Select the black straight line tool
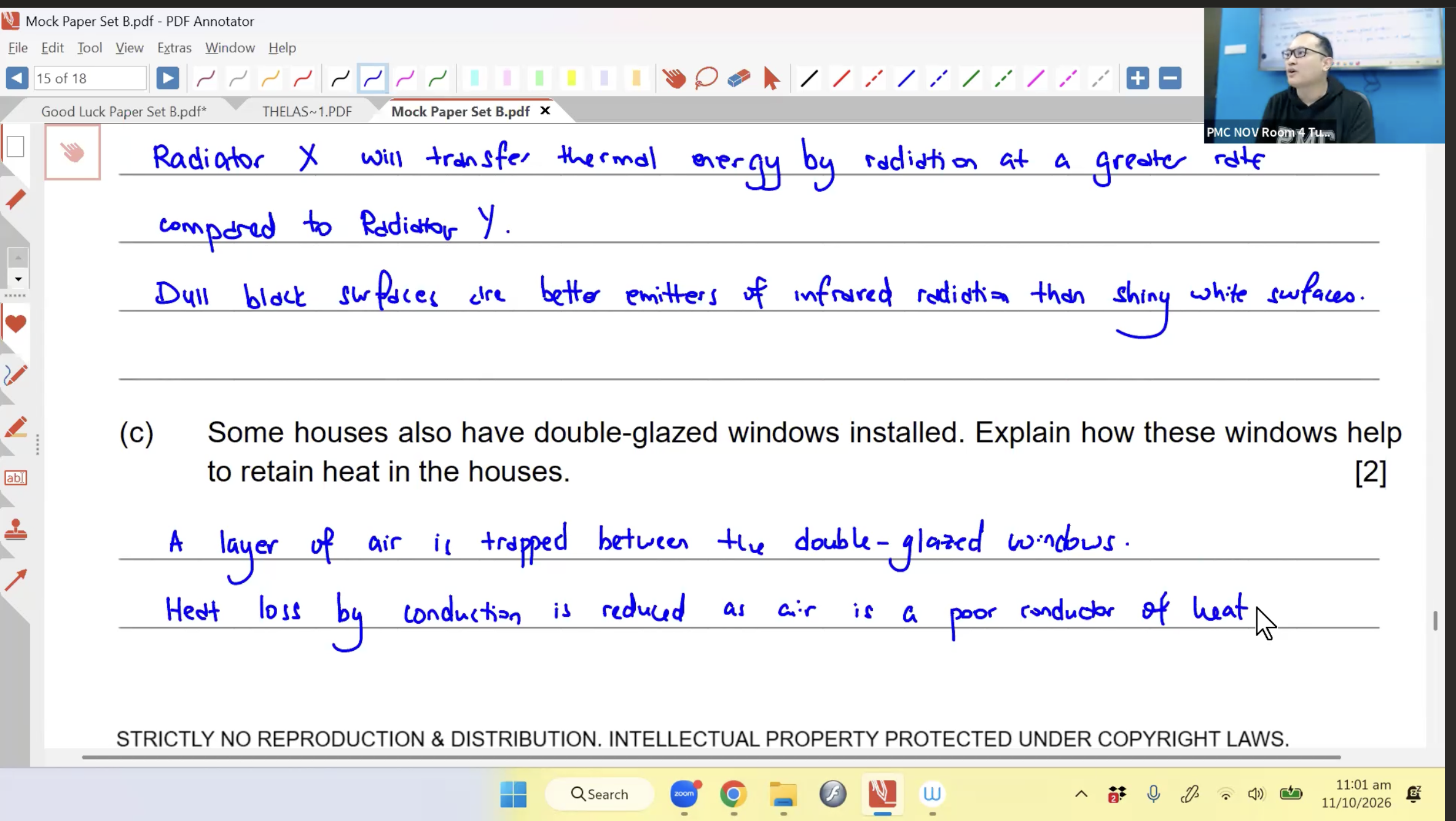Screen dimensions: 1456x821 (x=809, y=78)
